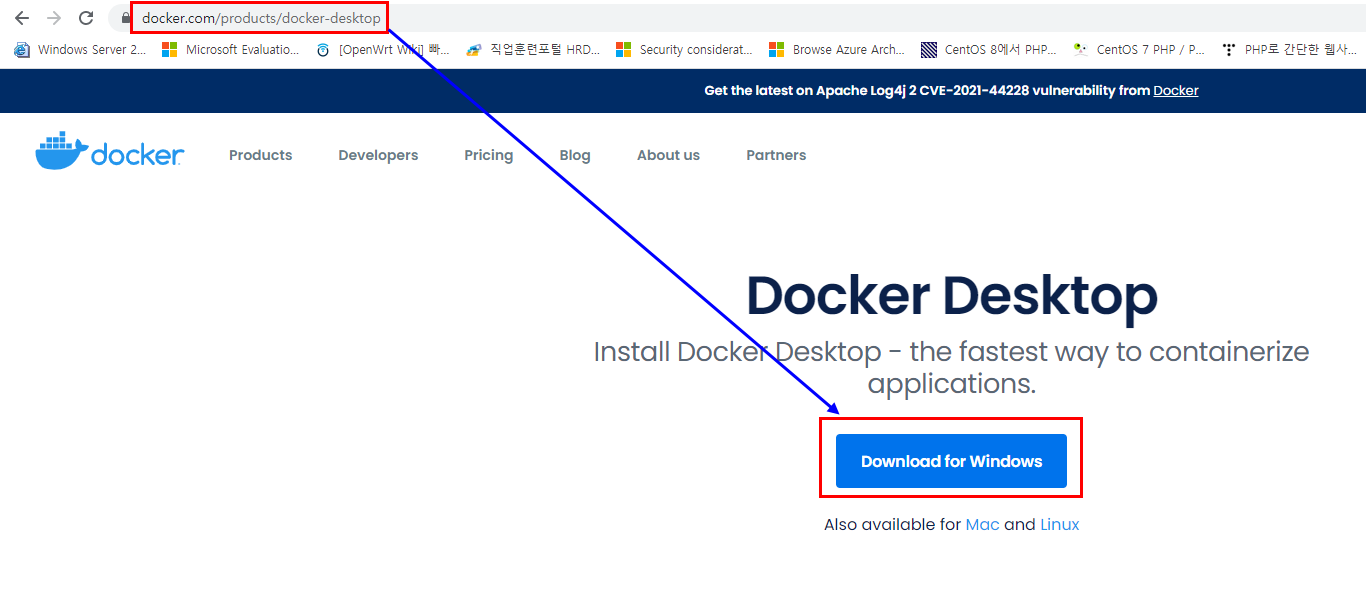The width and height of the screenshot is (1366, 592).
Task: Open the Browse Azure Arch... bookmark
Action: [x=837, y=49]
